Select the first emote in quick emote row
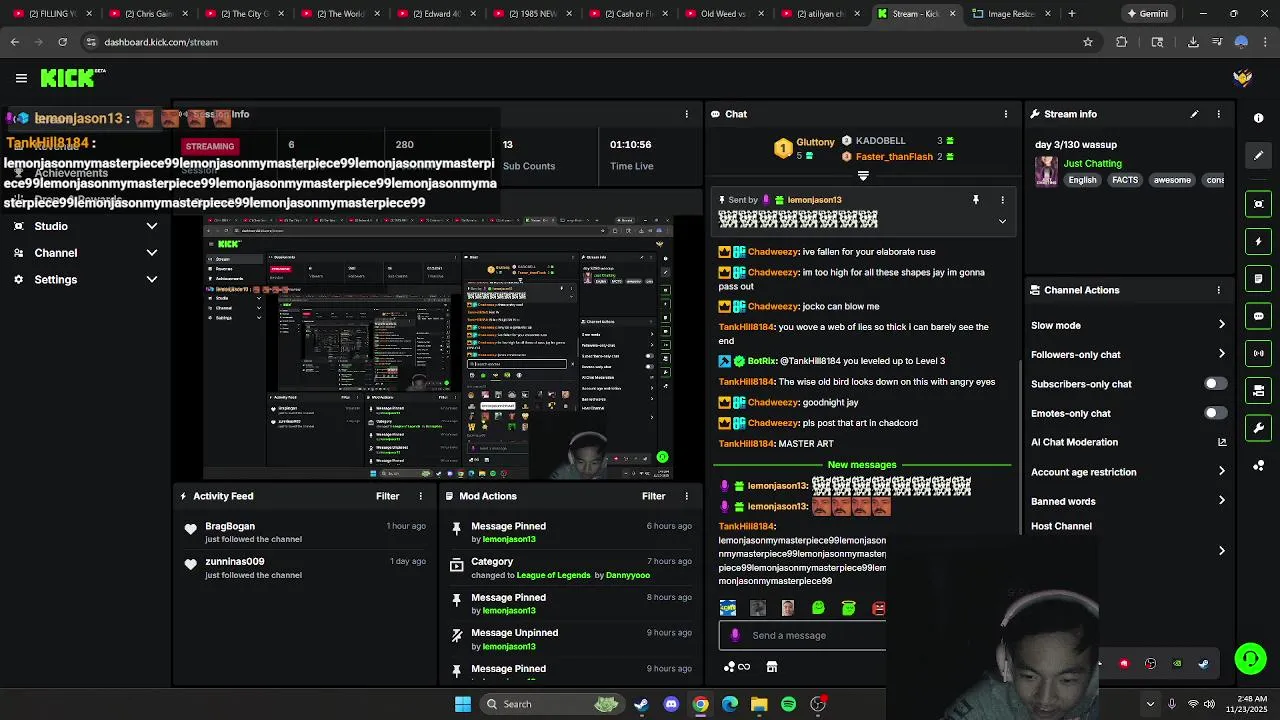The image size is (1280, 720). coord(728,608)
